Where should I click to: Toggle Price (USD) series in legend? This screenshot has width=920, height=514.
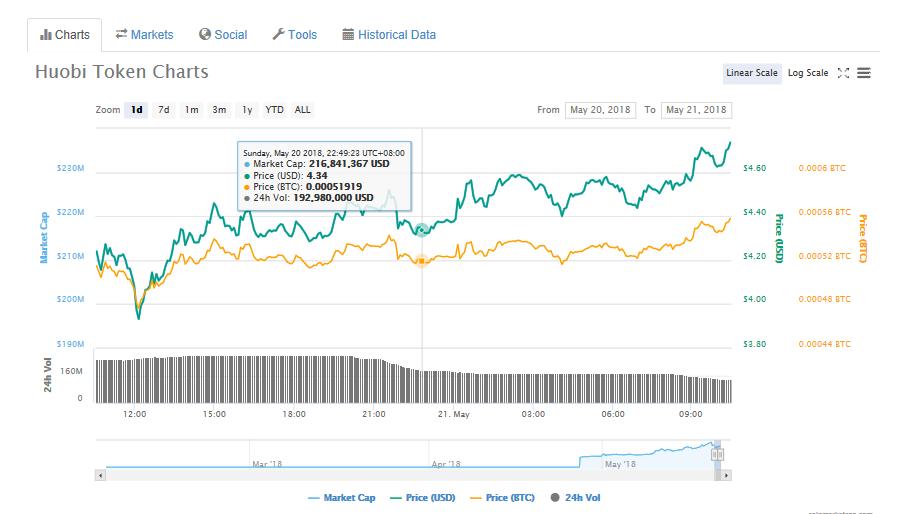coord(422,497)
